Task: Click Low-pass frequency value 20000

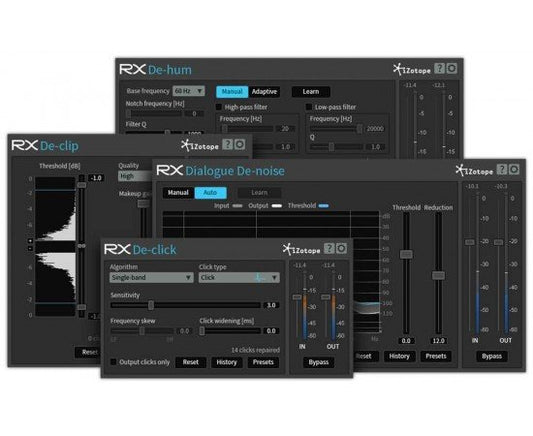Action: [375, 129]
